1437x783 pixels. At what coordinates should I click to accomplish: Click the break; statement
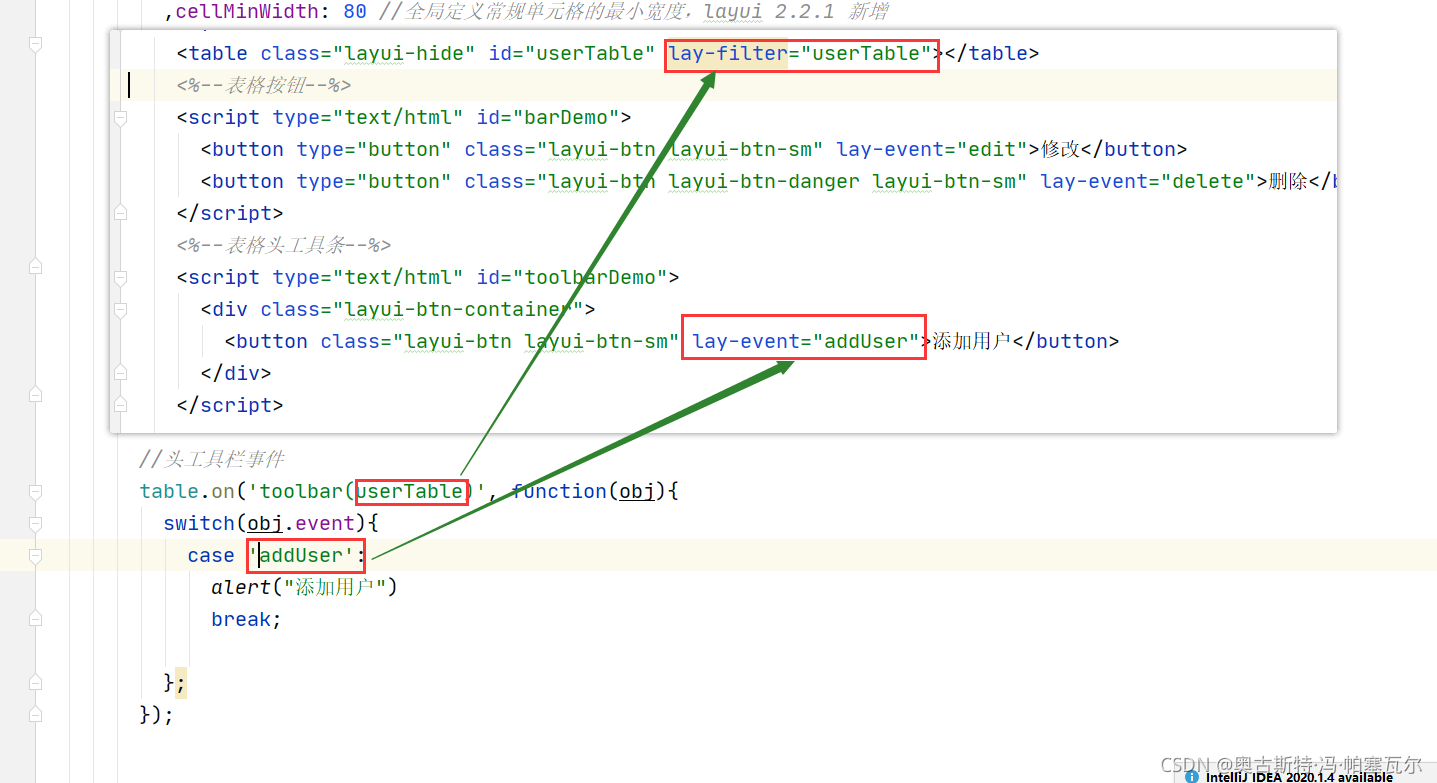[x=247, y=619]
